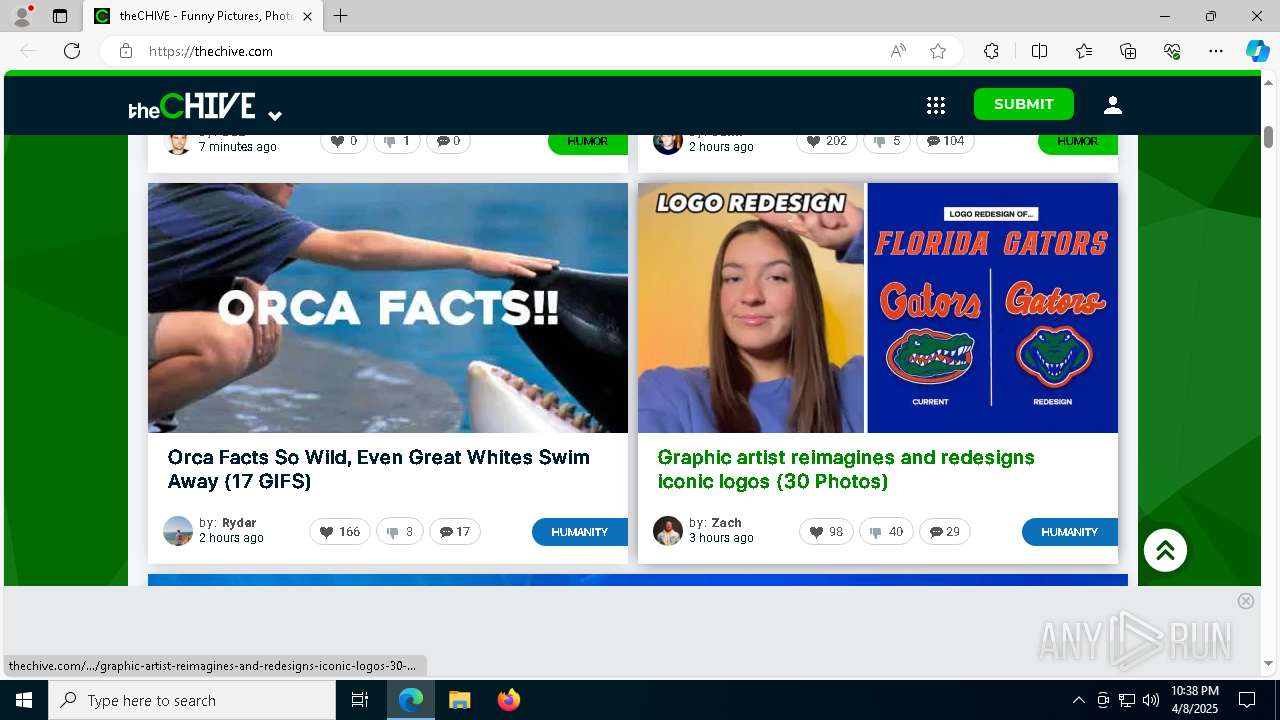Image resolution: width=1280 pixels, height=720 pixels.
Task: Open Collections in Edge toolbar
Action: [x=1128, y=51]
